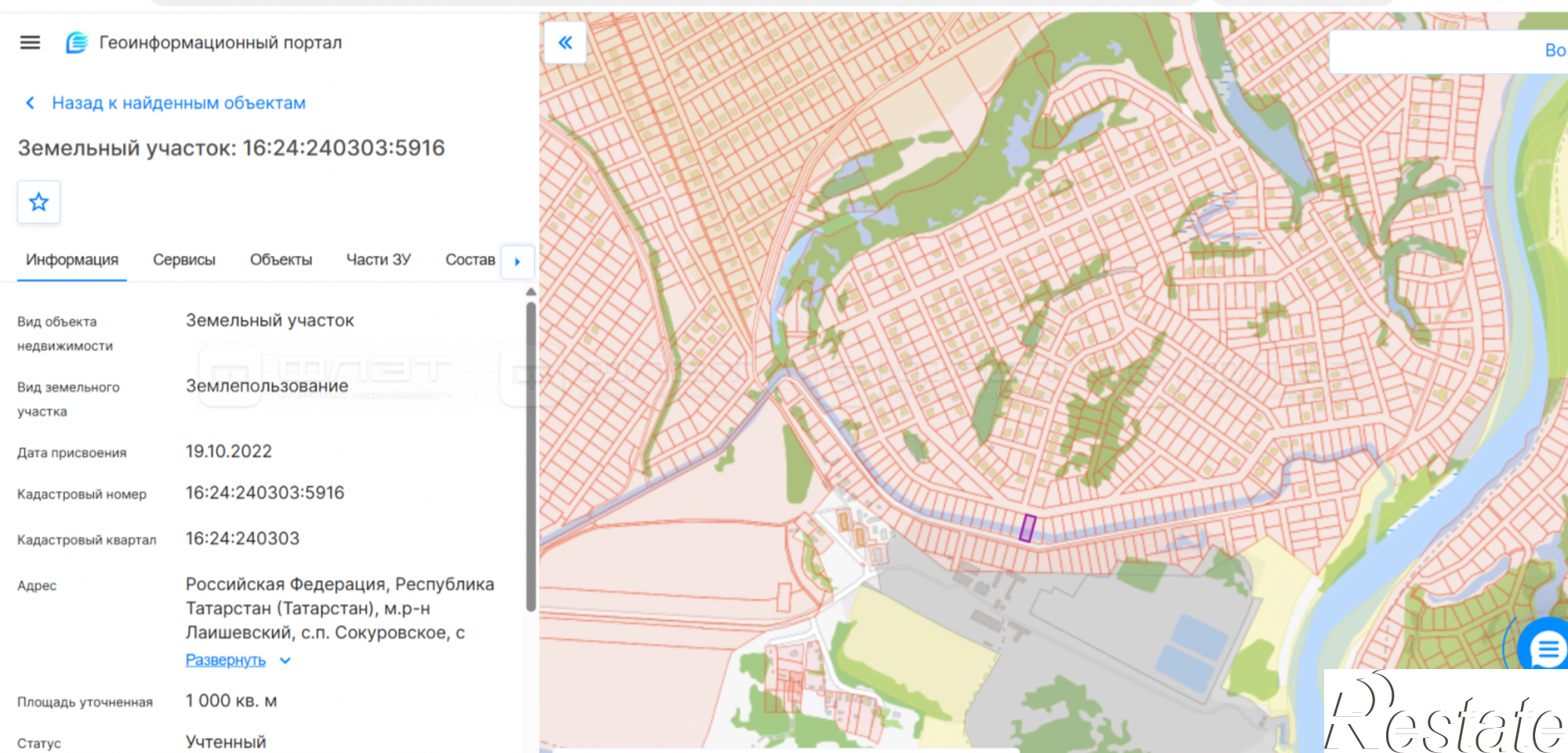This screenshot has width=1568, height=753.
Task: Click the Адрес label
Action: point(37,586)
